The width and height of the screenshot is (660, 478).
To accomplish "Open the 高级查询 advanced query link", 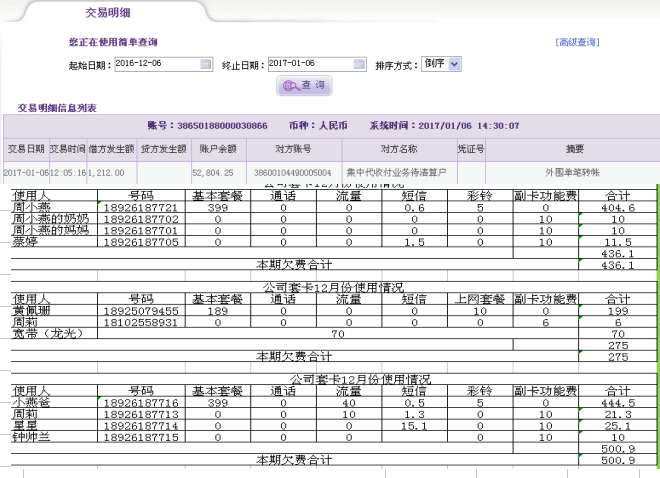I will (x=576, y=42).
